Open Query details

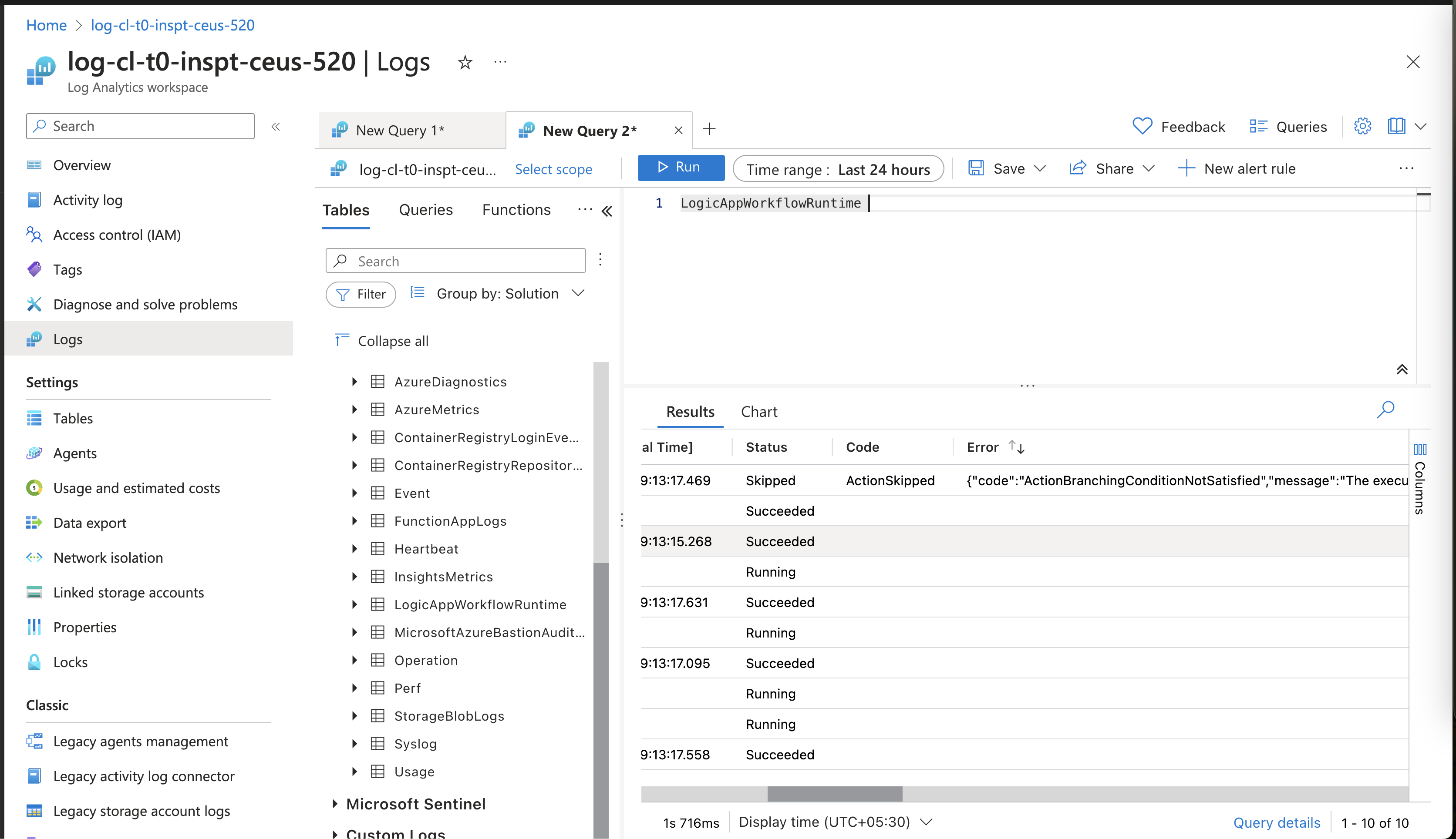1276,823
